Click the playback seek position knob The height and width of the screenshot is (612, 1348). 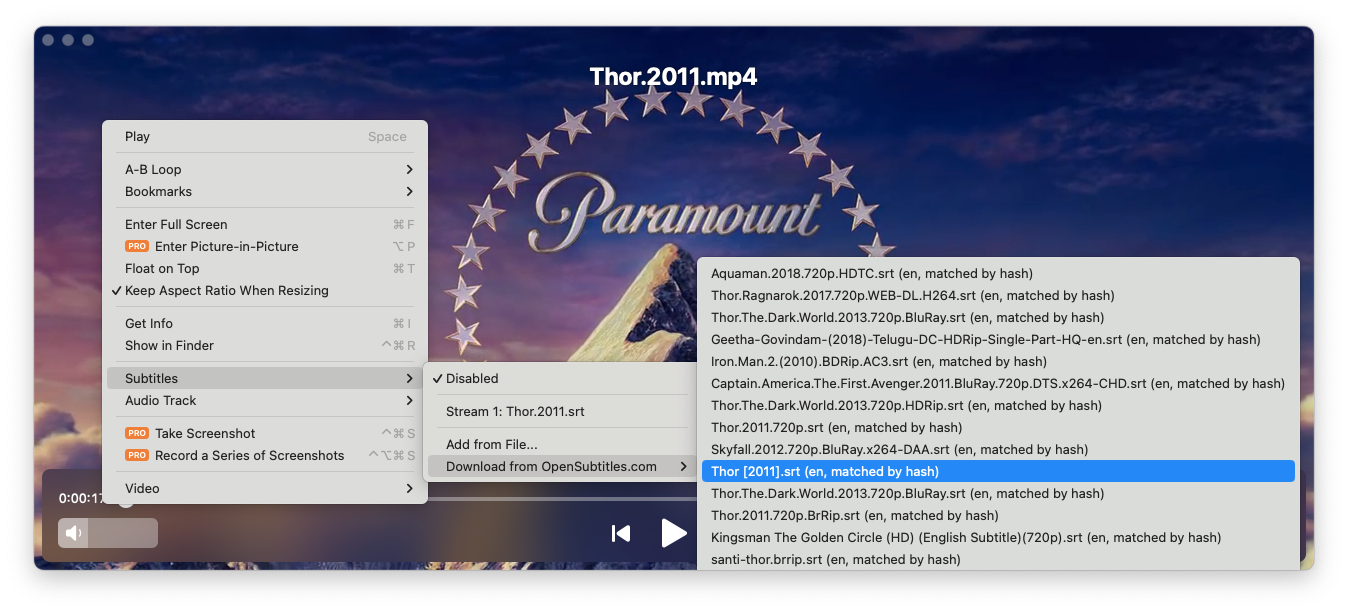pos(125,499)
